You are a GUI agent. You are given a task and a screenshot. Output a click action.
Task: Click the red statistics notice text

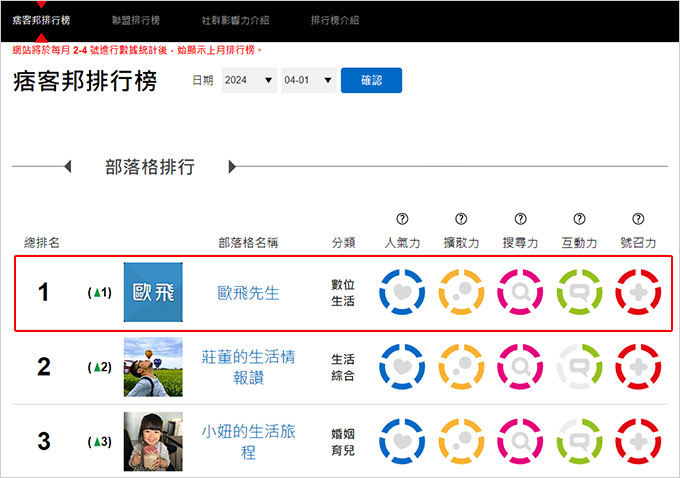tap(137, 50)
